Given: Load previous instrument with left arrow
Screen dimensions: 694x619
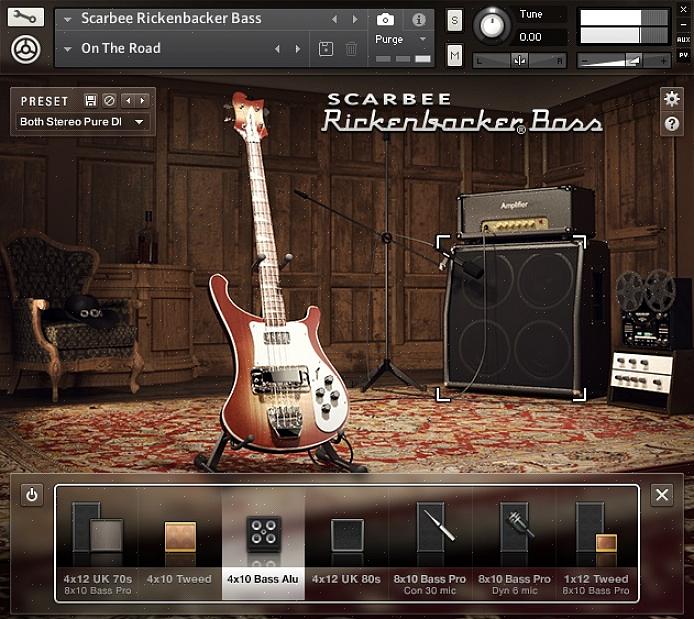Looking at the screenshot, I should tap(335, 19).
